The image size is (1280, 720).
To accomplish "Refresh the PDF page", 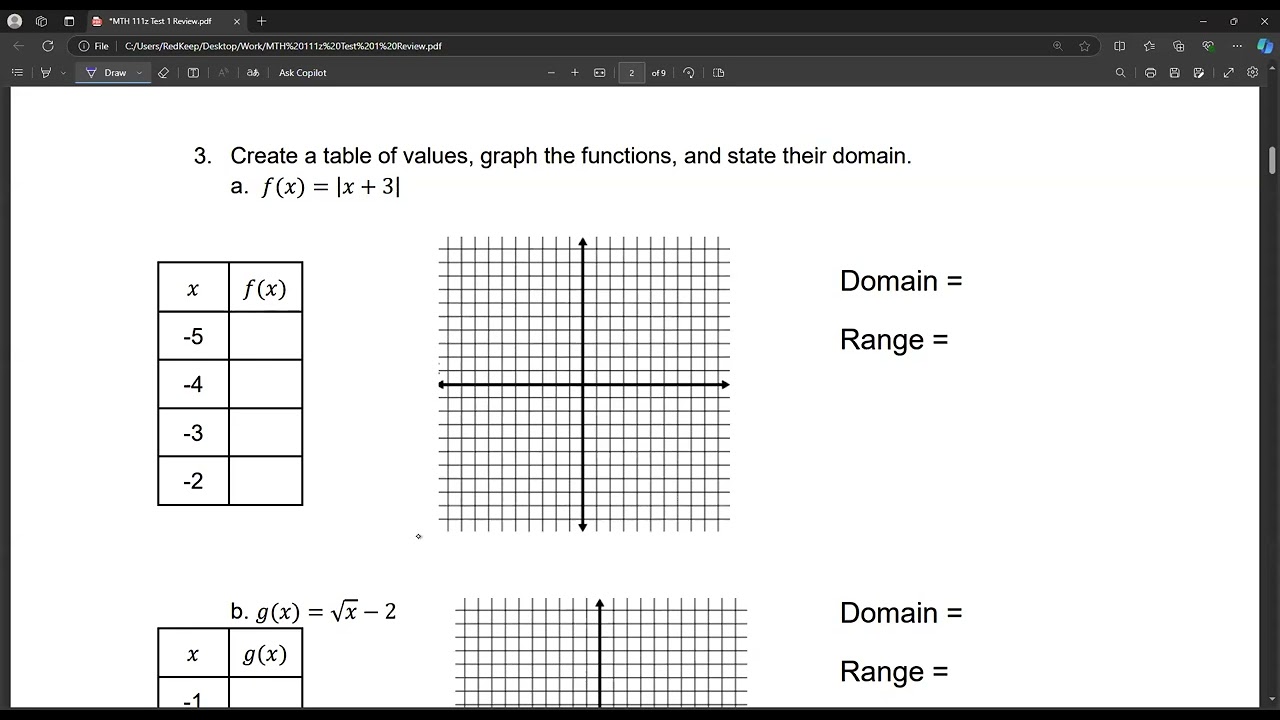I will coord(47,46).
